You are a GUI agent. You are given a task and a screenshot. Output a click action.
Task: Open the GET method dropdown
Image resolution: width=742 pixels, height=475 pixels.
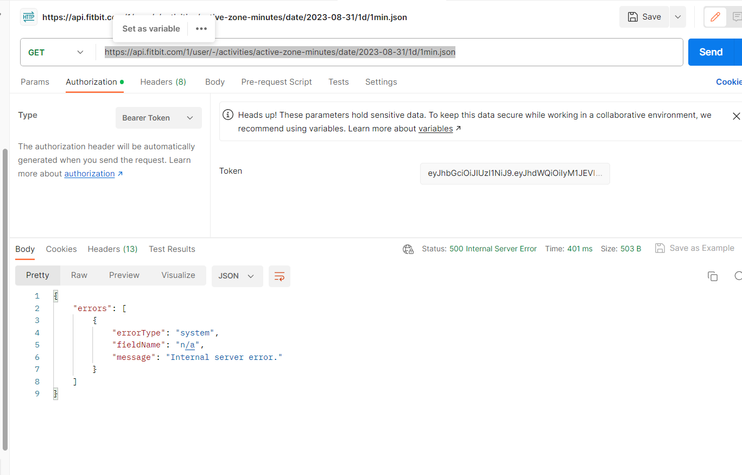56,53
